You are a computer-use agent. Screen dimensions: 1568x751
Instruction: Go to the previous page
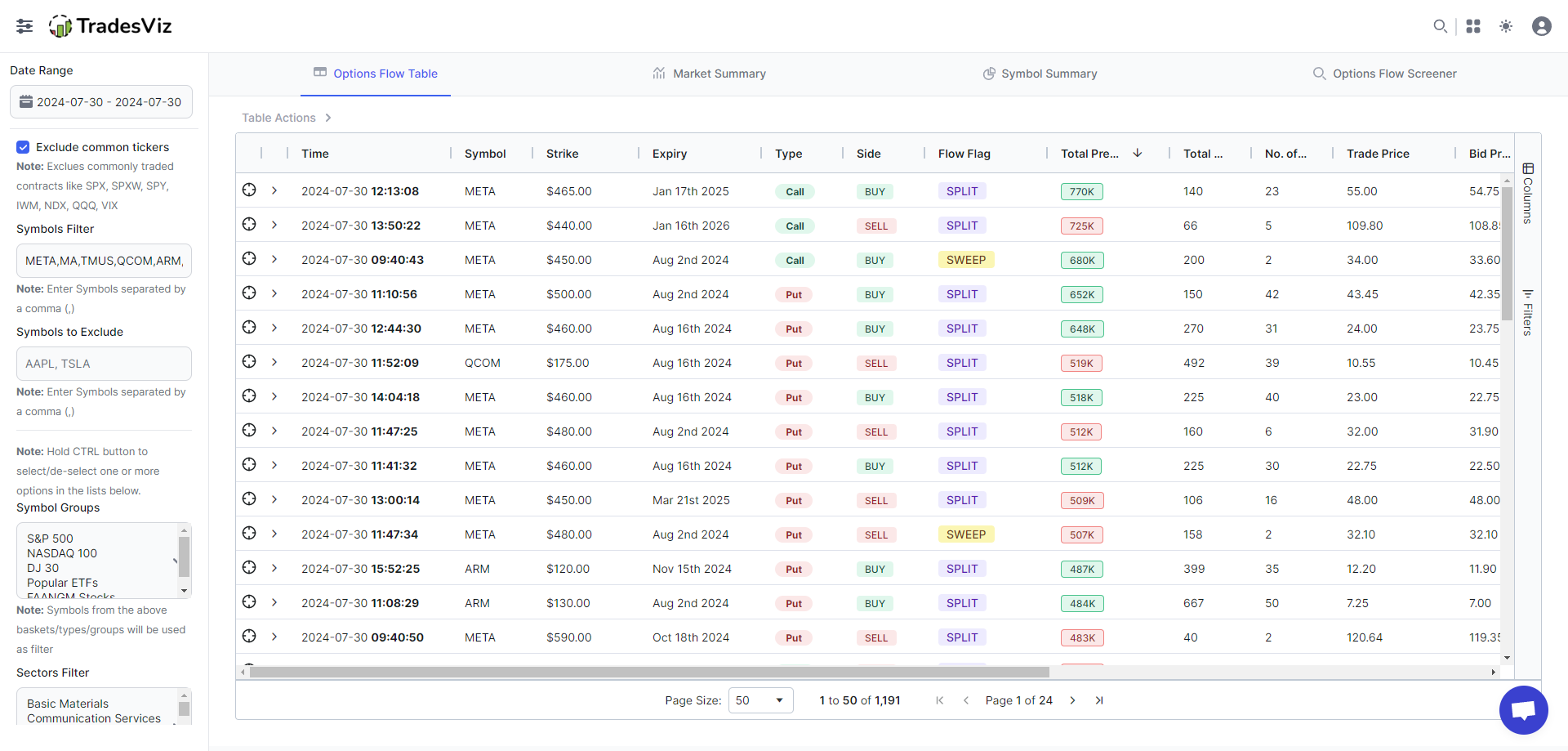pyautogui.click(x=966, y=700)
